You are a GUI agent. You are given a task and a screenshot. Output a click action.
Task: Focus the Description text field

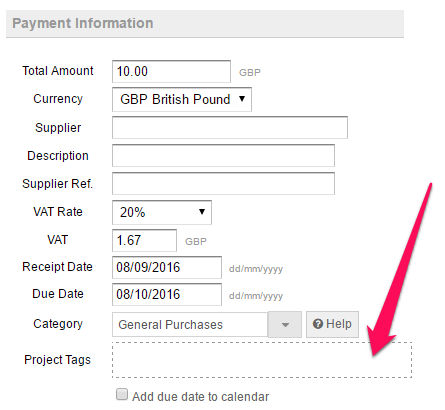tap(223, 155)
